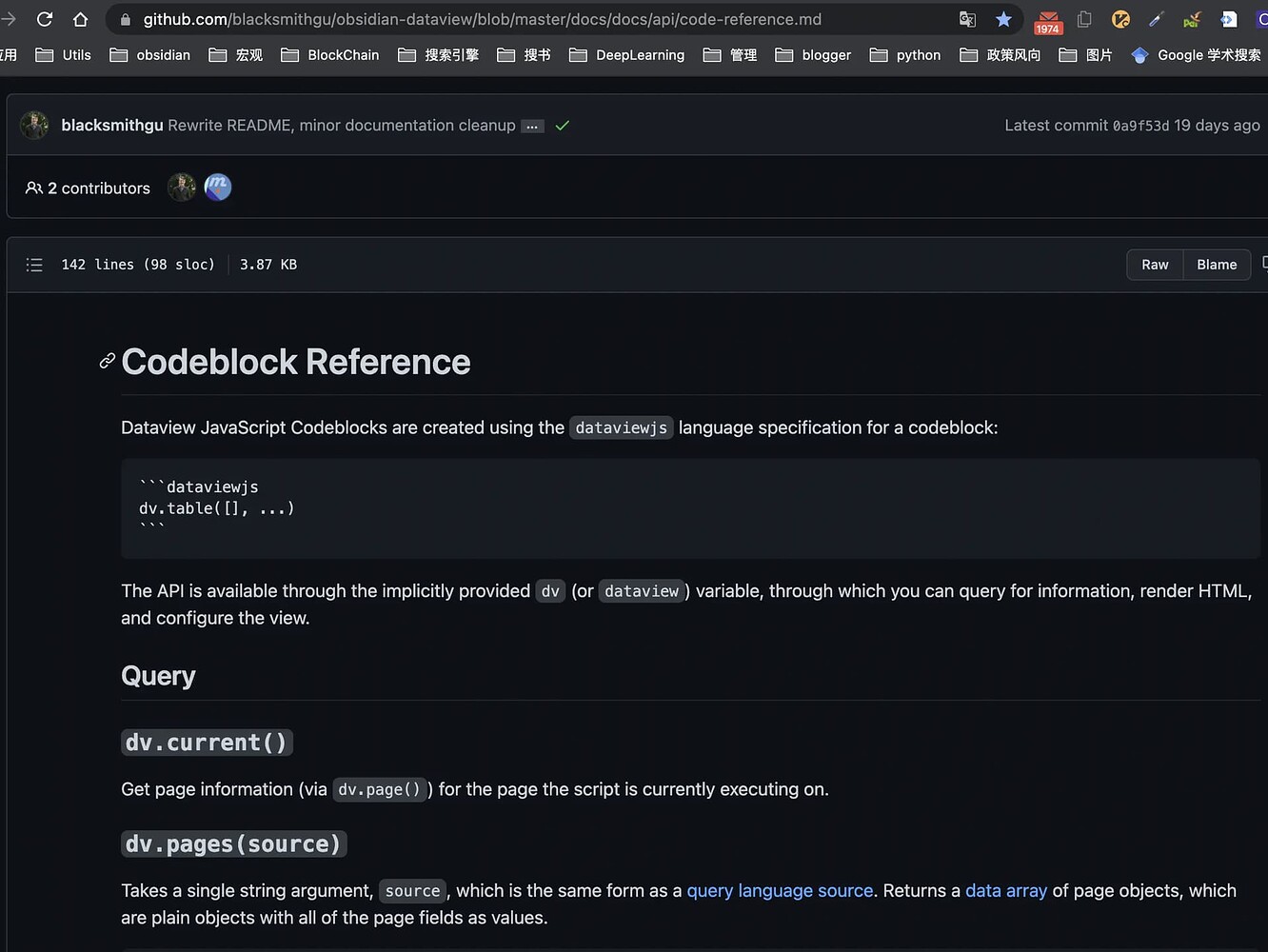This screenshot has width=1268, height=952.
Task: Open the table of contents icon near line count
Action: pos(34,264)
